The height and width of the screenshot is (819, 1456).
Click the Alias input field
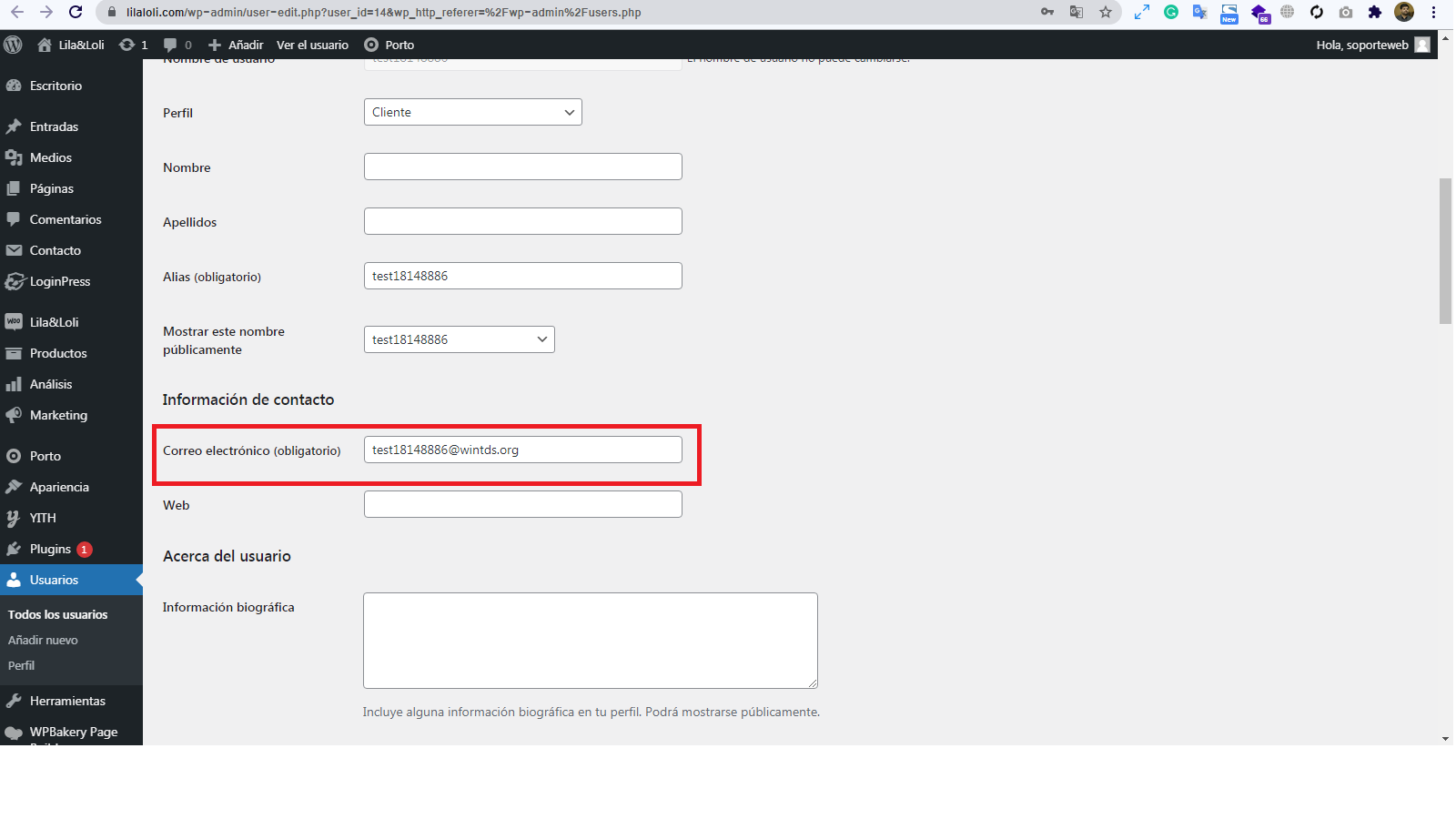pos(522,276)
